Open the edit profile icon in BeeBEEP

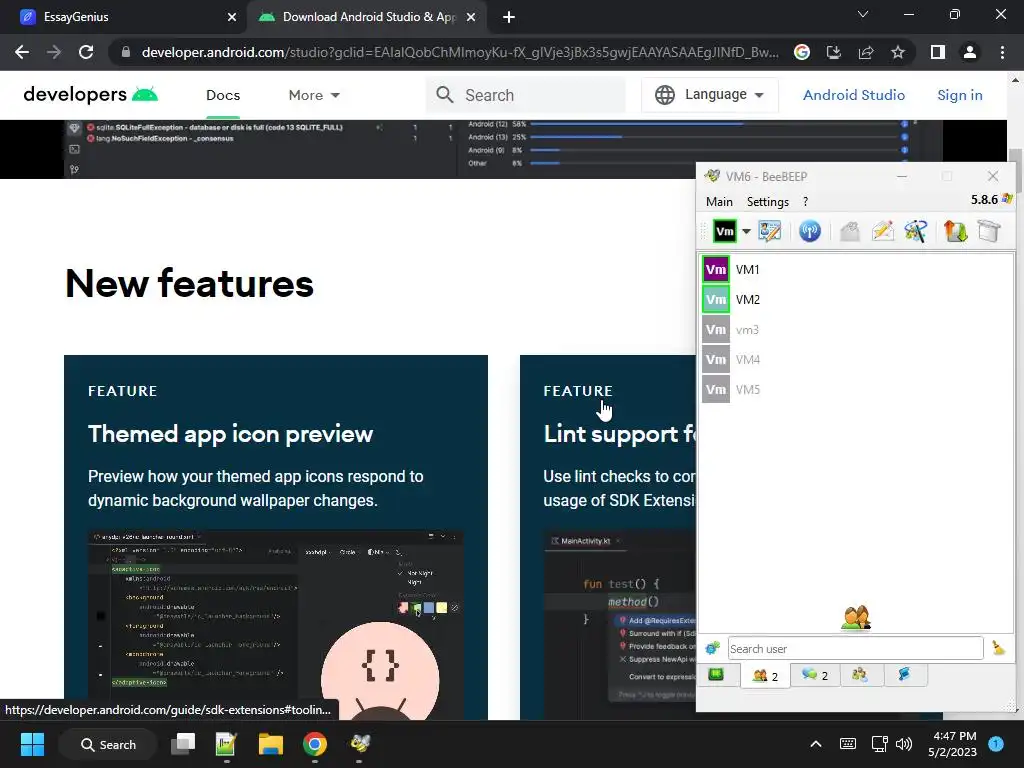[x=769, y=231]
